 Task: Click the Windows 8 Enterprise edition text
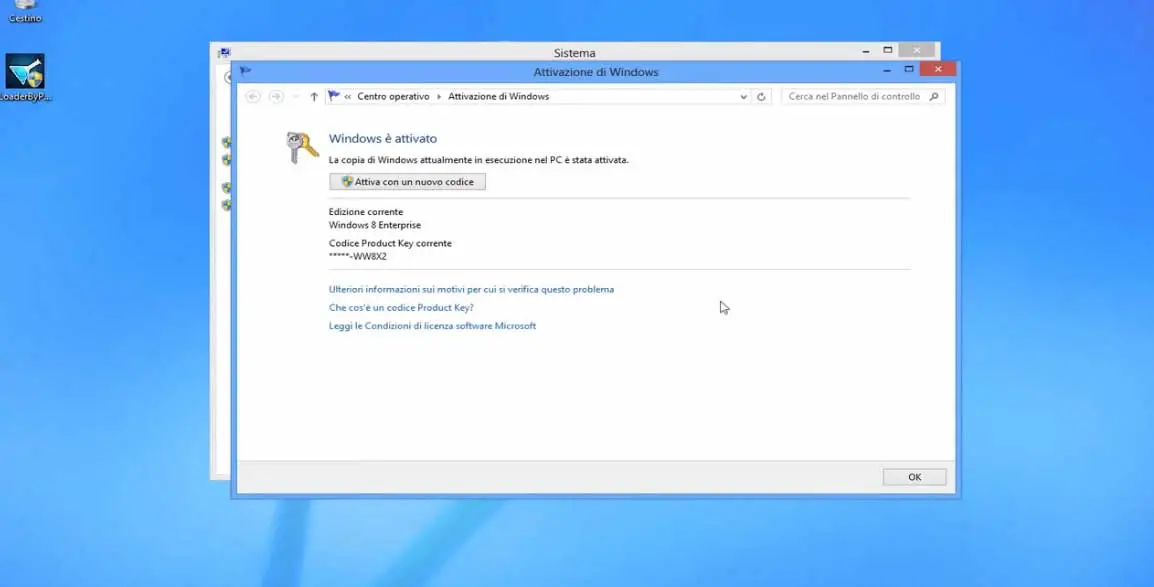point(375,225)
